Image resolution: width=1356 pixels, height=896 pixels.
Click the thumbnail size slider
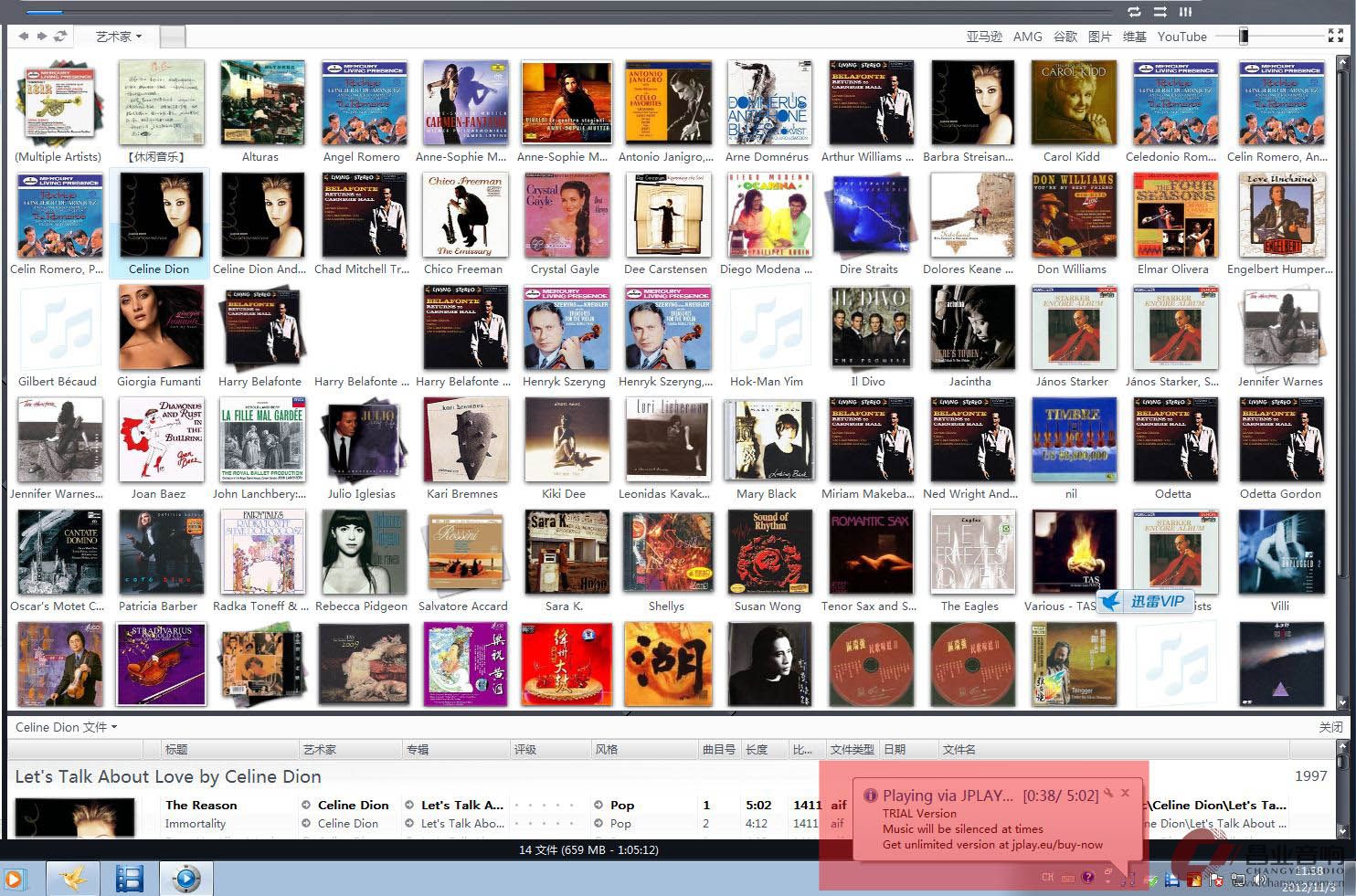[1244, 36]
